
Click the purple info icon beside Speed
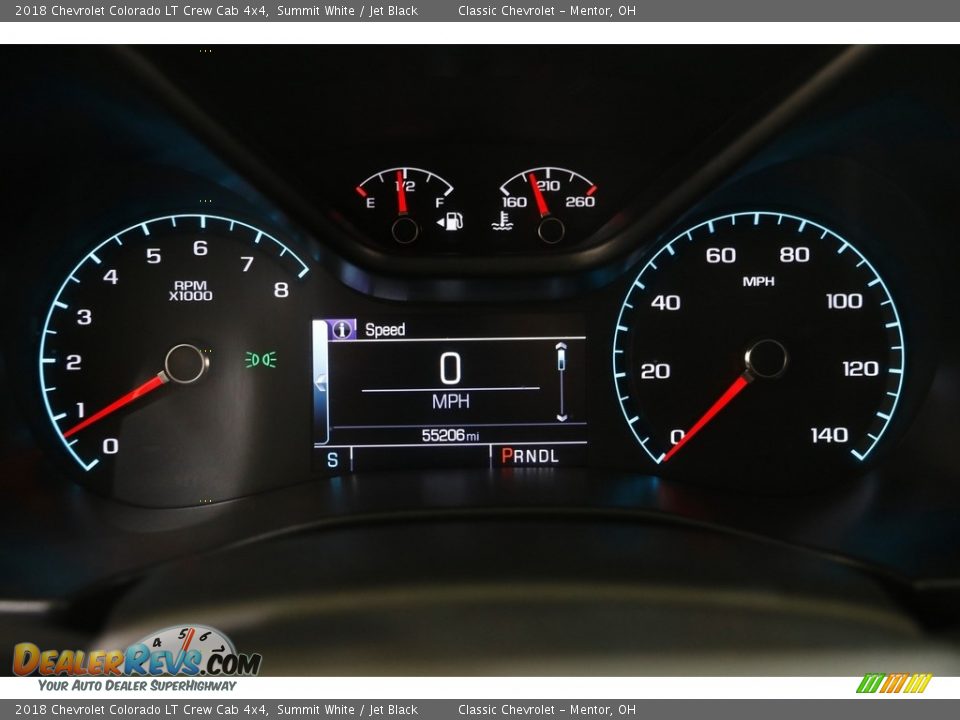point(342,329)
